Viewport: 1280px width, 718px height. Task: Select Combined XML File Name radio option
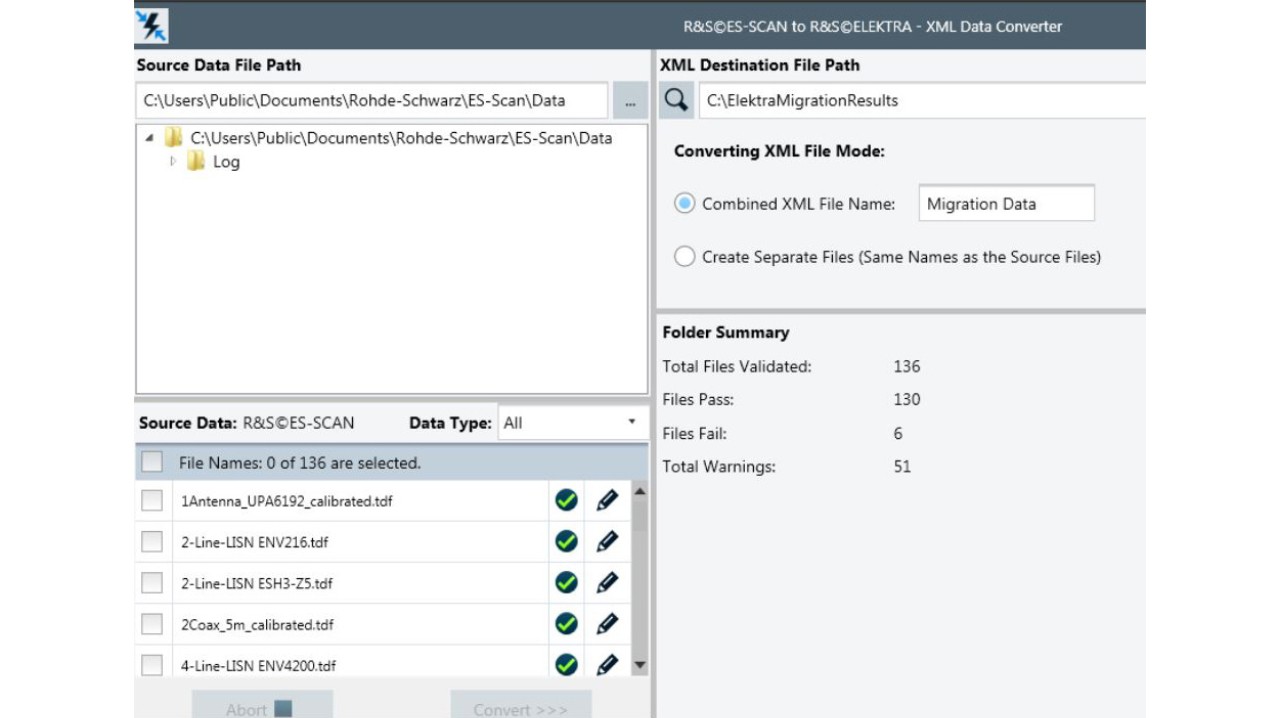(x=684, y=203)
